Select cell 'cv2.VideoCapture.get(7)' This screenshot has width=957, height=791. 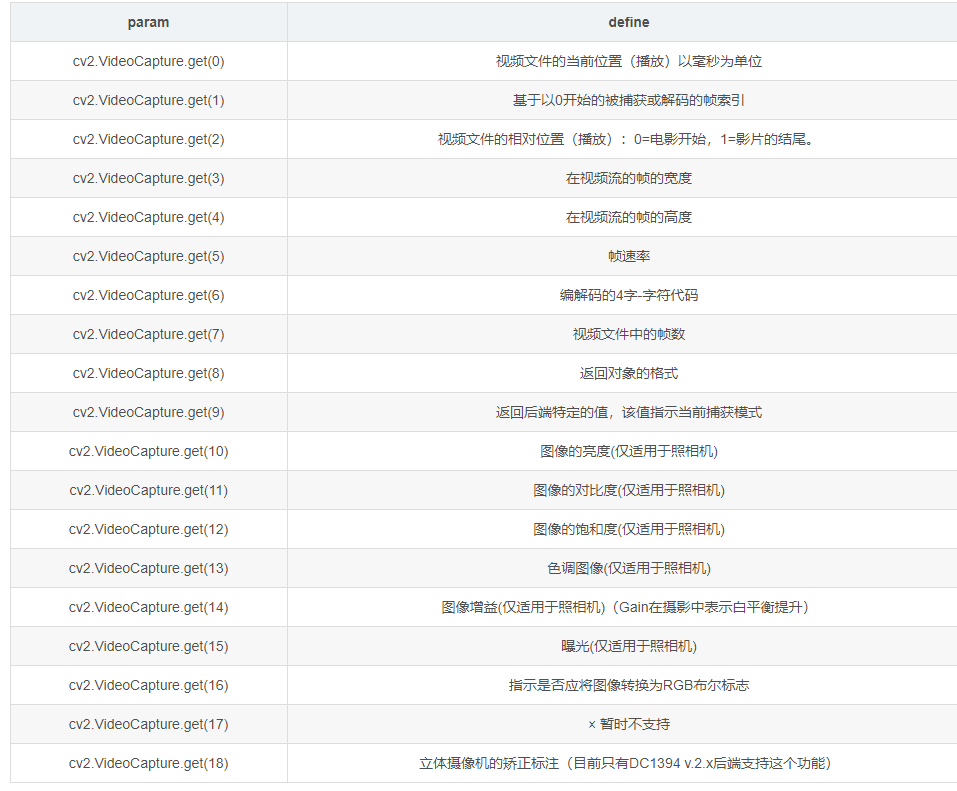click(x=148, y=335)
